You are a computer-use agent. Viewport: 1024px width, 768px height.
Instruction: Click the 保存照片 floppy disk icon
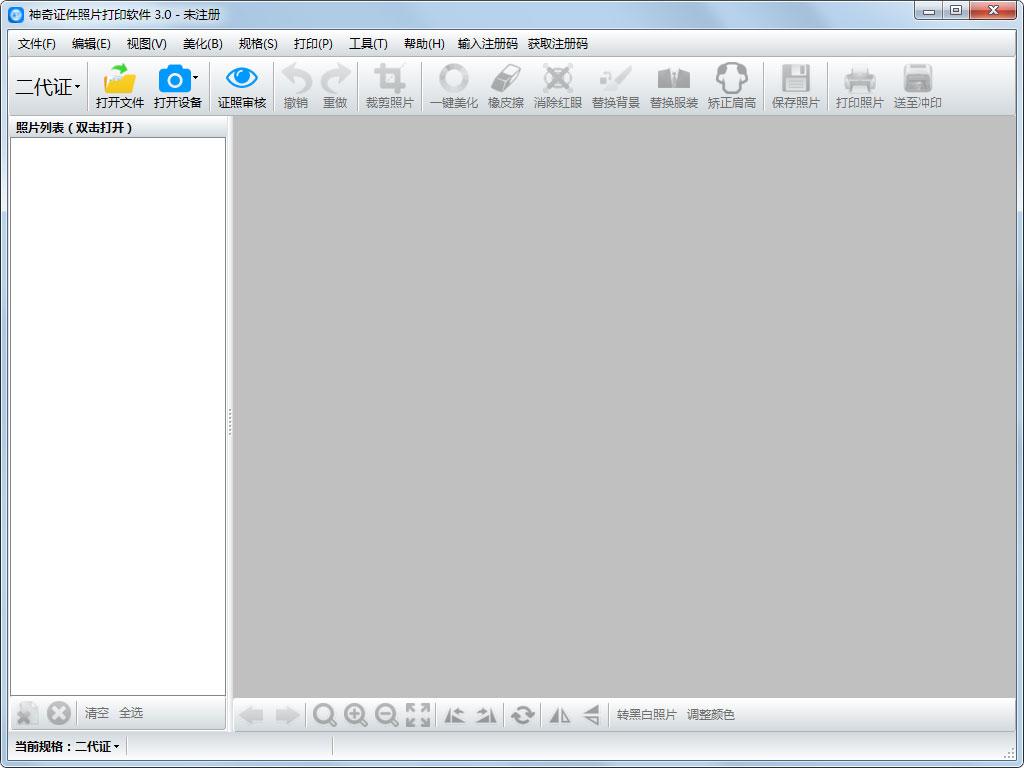tap(795, 79)
